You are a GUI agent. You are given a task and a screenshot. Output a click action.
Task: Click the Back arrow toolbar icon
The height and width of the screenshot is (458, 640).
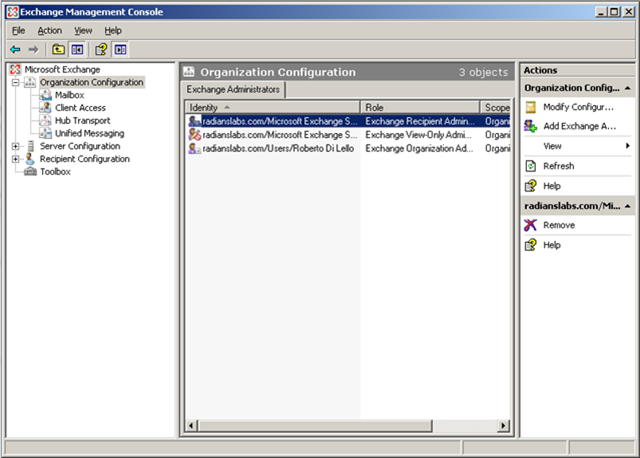tap(15, 49)
